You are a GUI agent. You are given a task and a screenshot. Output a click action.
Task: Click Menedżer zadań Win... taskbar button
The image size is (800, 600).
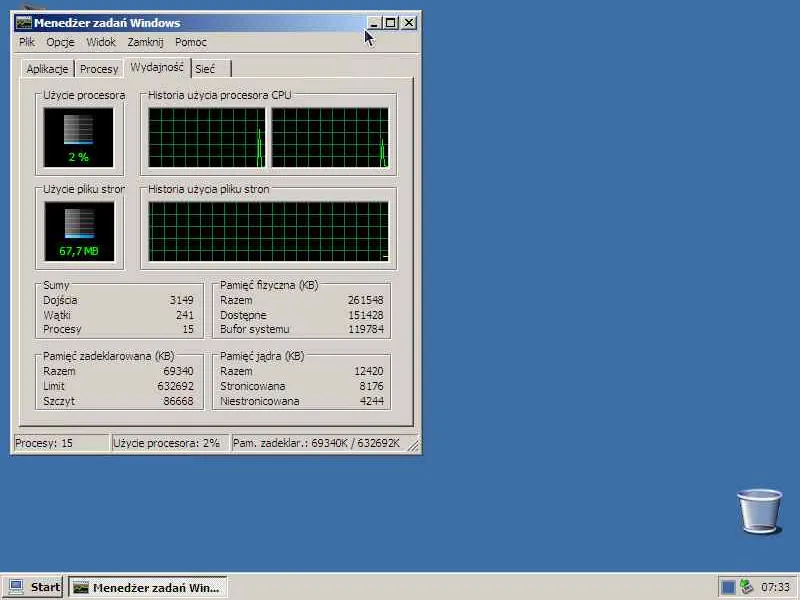(147, 587)
